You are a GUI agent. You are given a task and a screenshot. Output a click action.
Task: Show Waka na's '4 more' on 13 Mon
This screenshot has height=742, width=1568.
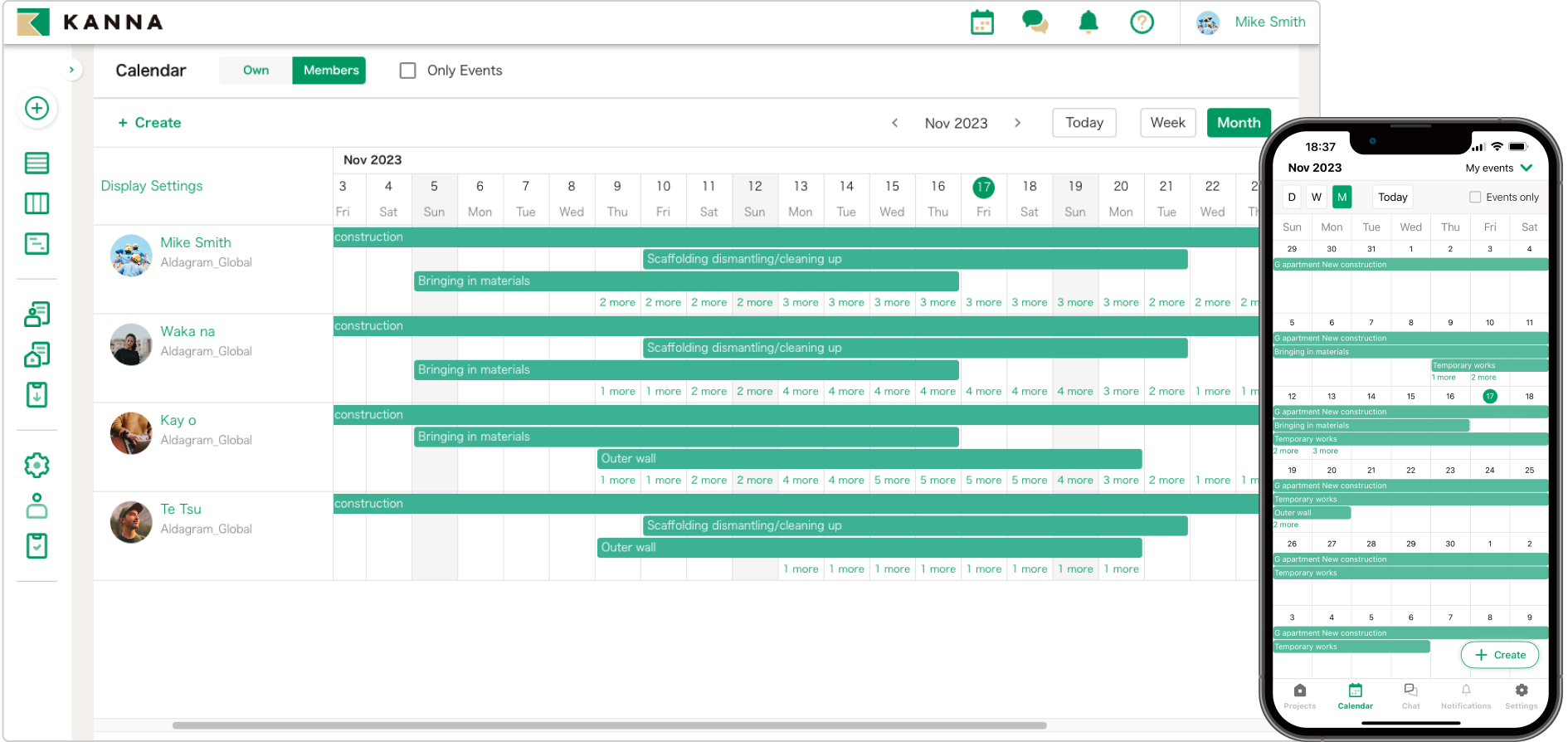[x=800, y=392]
